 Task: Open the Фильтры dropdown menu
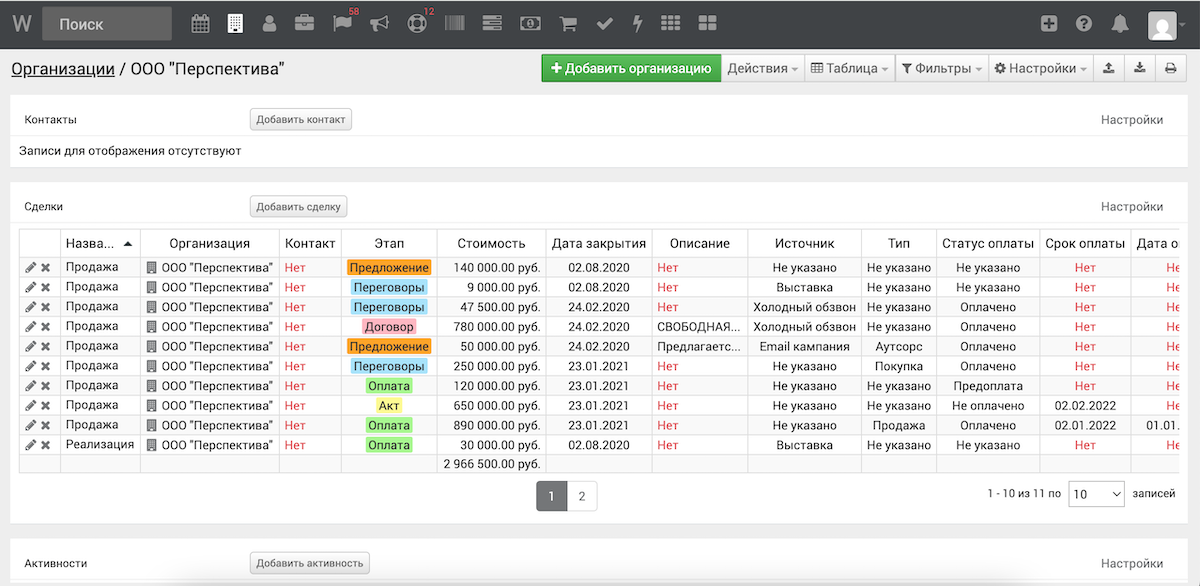pyautogui.click(x=941, y=68)
